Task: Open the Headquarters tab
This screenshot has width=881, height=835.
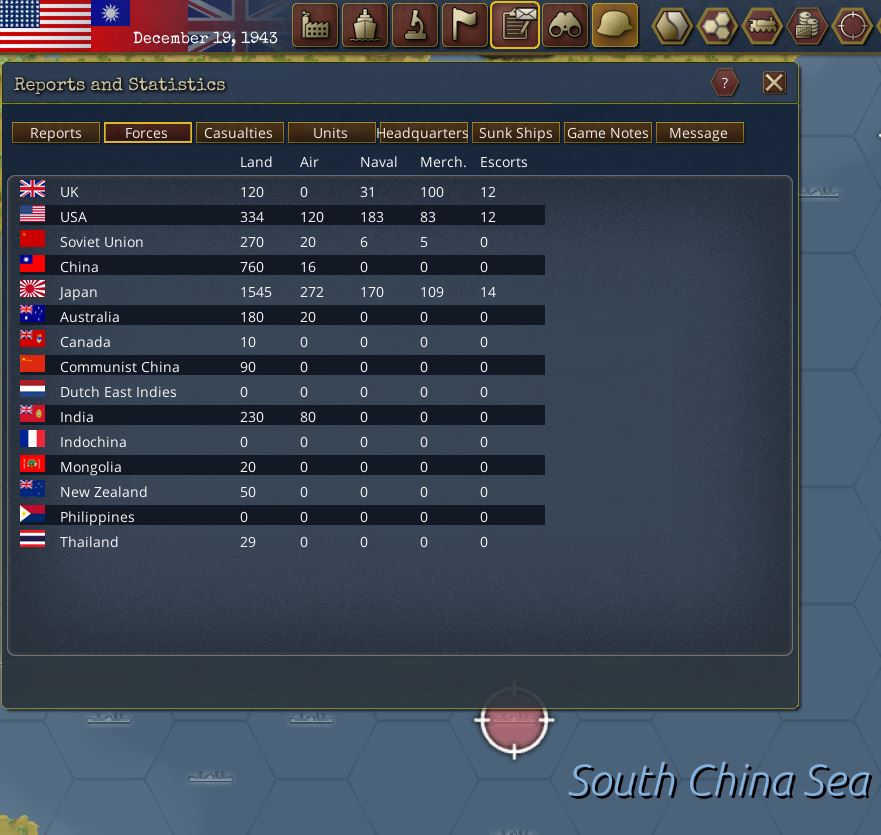Action: [x=424, y=133]
